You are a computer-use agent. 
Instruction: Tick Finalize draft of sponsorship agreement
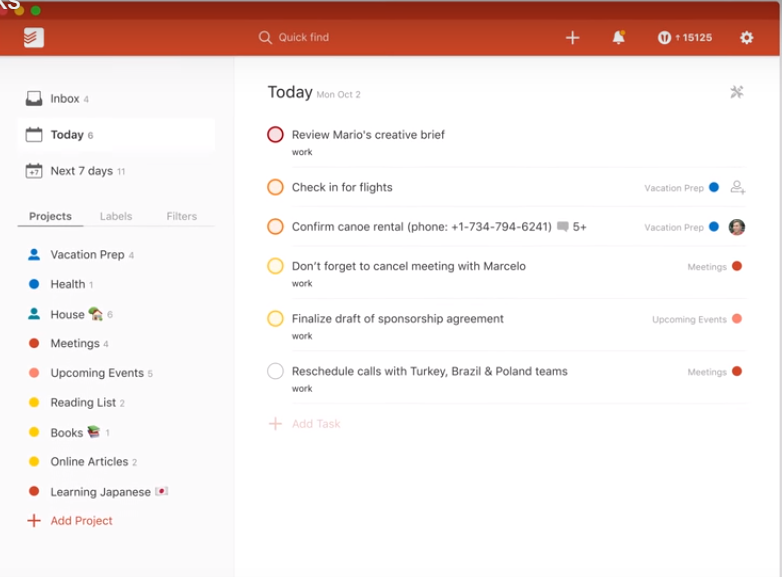pyautogui.click(x=275, y=318)
